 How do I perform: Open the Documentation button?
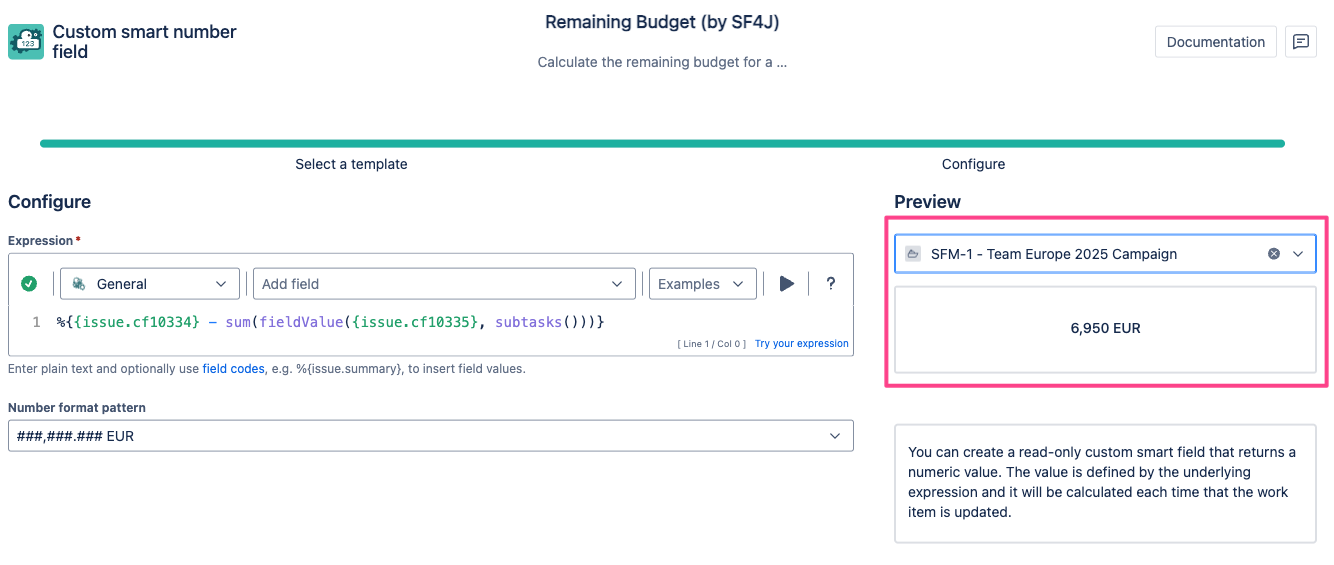point(1215,42)
